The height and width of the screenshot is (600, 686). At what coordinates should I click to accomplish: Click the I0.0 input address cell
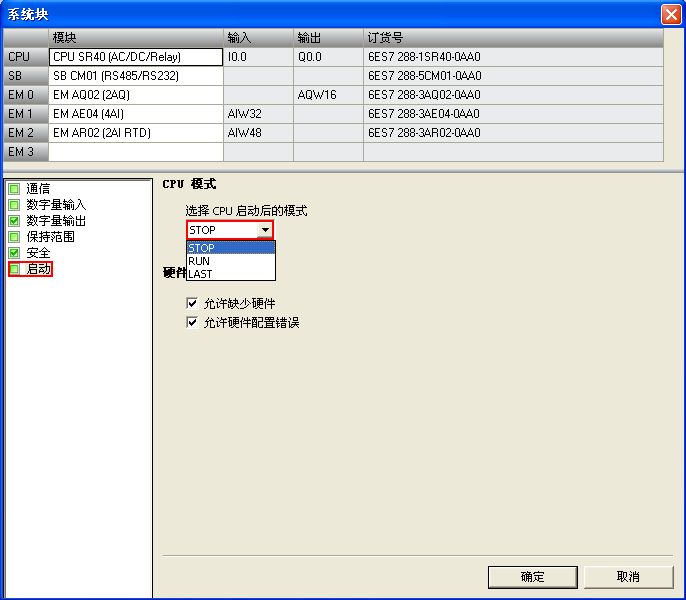point(258,57)
